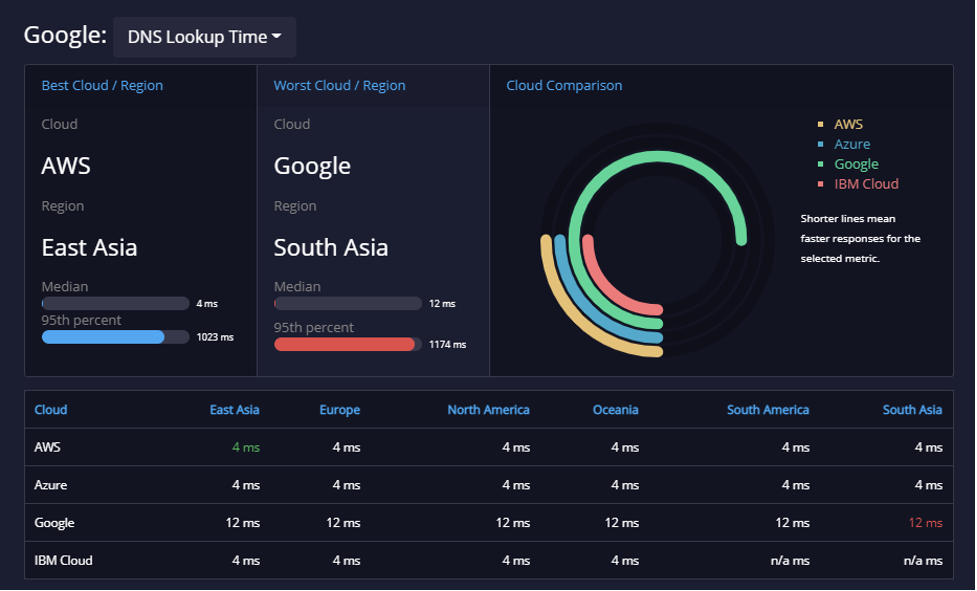Click the South Asia worst region name

coord(331,248)
